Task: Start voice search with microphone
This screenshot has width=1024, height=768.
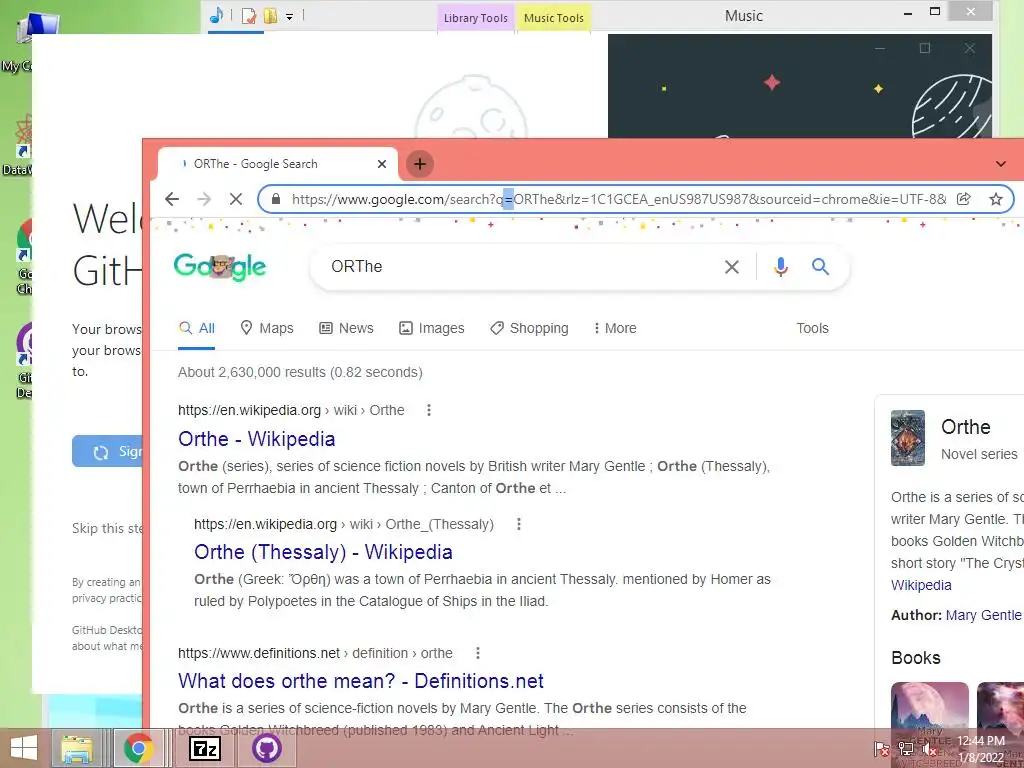Action: coord(780,266)
